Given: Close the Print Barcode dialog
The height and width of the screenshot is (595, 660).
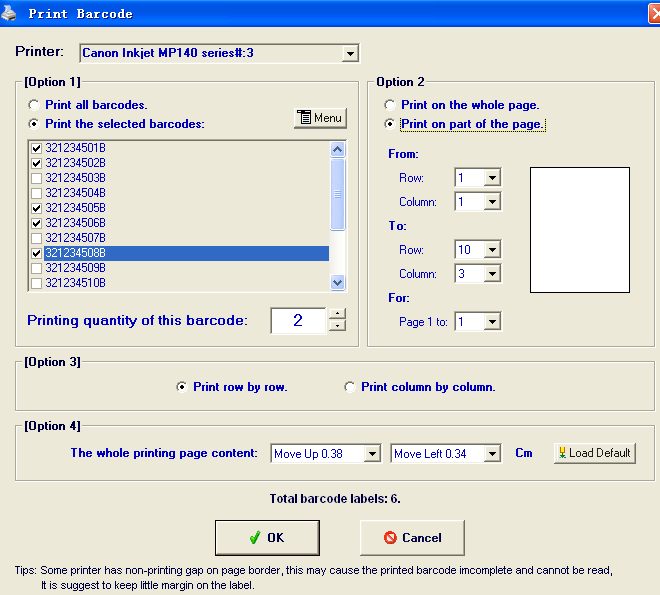Looking at the screenshot, I should coord(654,13).
